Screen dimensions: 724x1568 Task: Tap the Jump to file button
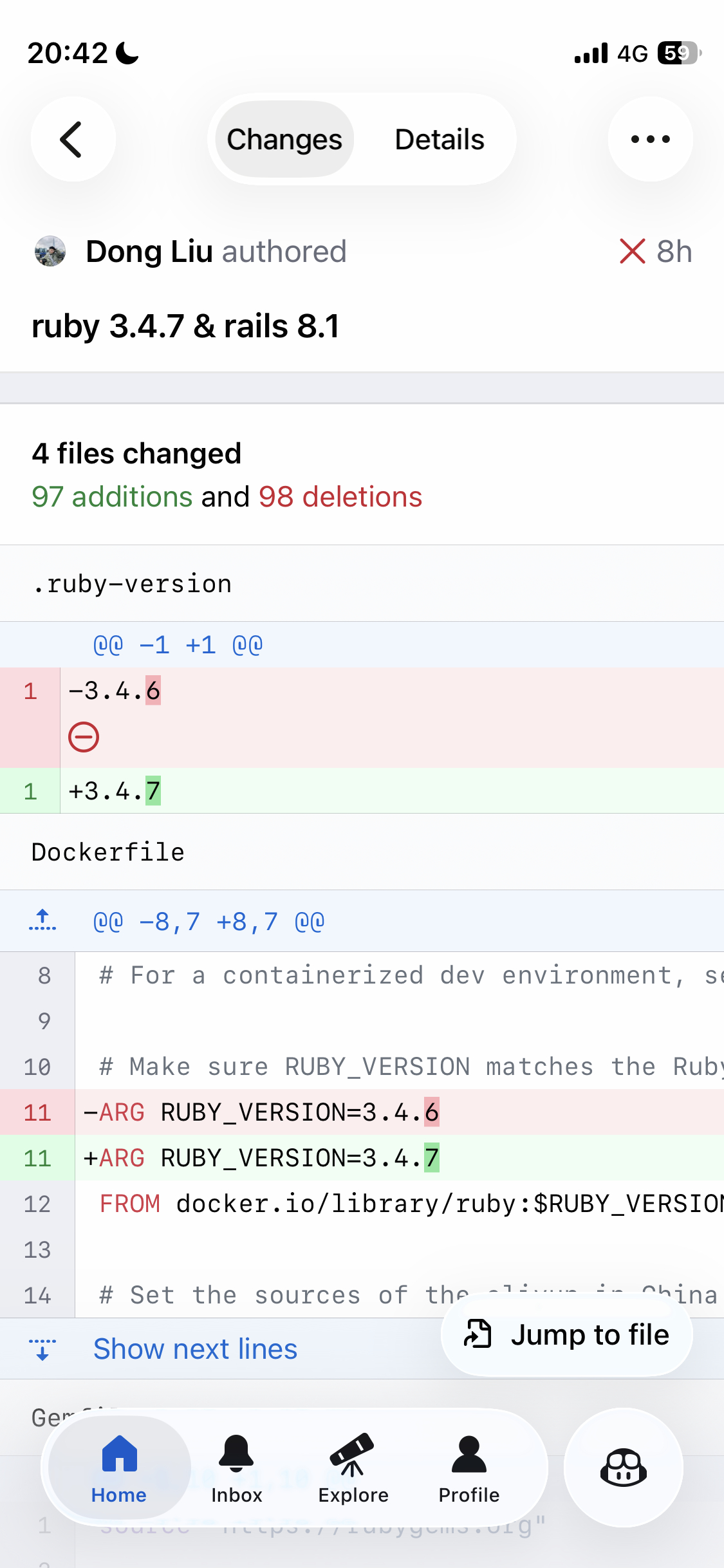(567, 1334)
